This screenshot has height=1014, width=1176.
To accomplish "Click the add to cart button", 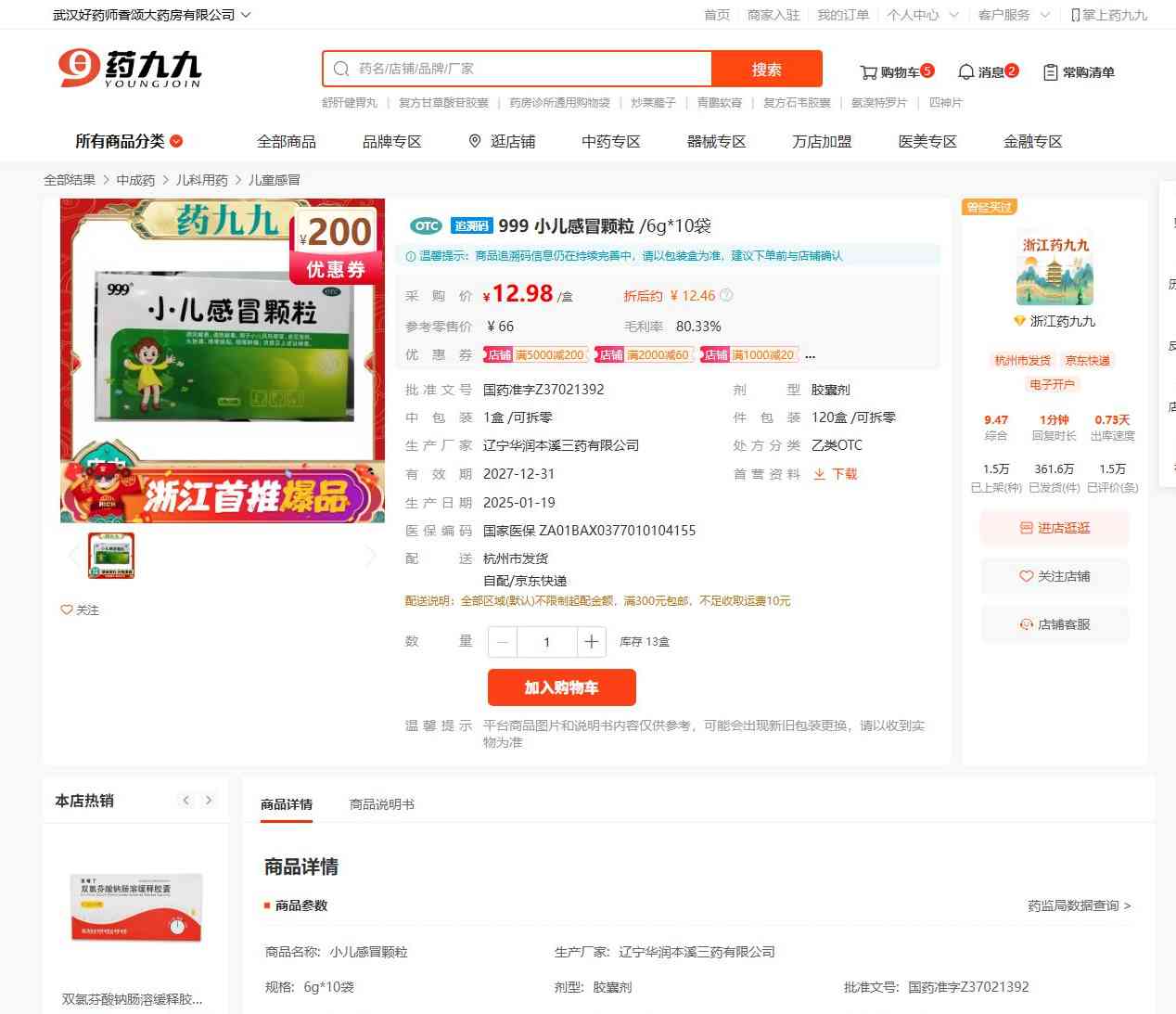I will pyautogui.click(x=561, y=687).
